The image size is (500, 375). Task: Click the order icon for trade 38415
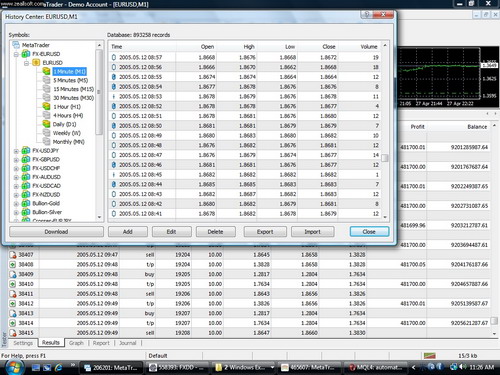click(x=13, y=333)
